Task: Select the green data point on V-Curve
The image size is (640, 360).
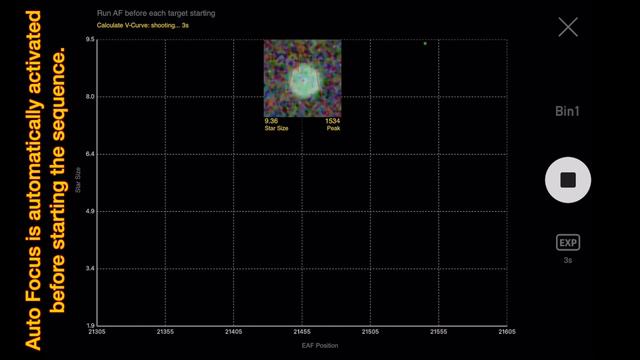Action: point(425,43)
